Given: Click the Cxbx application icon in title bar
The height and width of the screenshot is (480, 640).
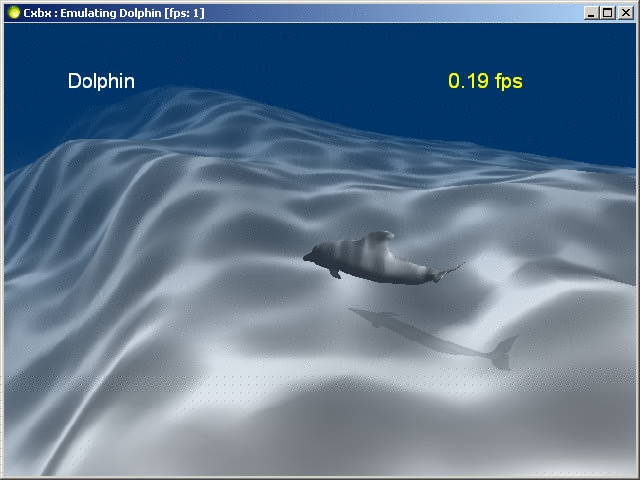Looking at the screenshot, I should click(12, 13).
